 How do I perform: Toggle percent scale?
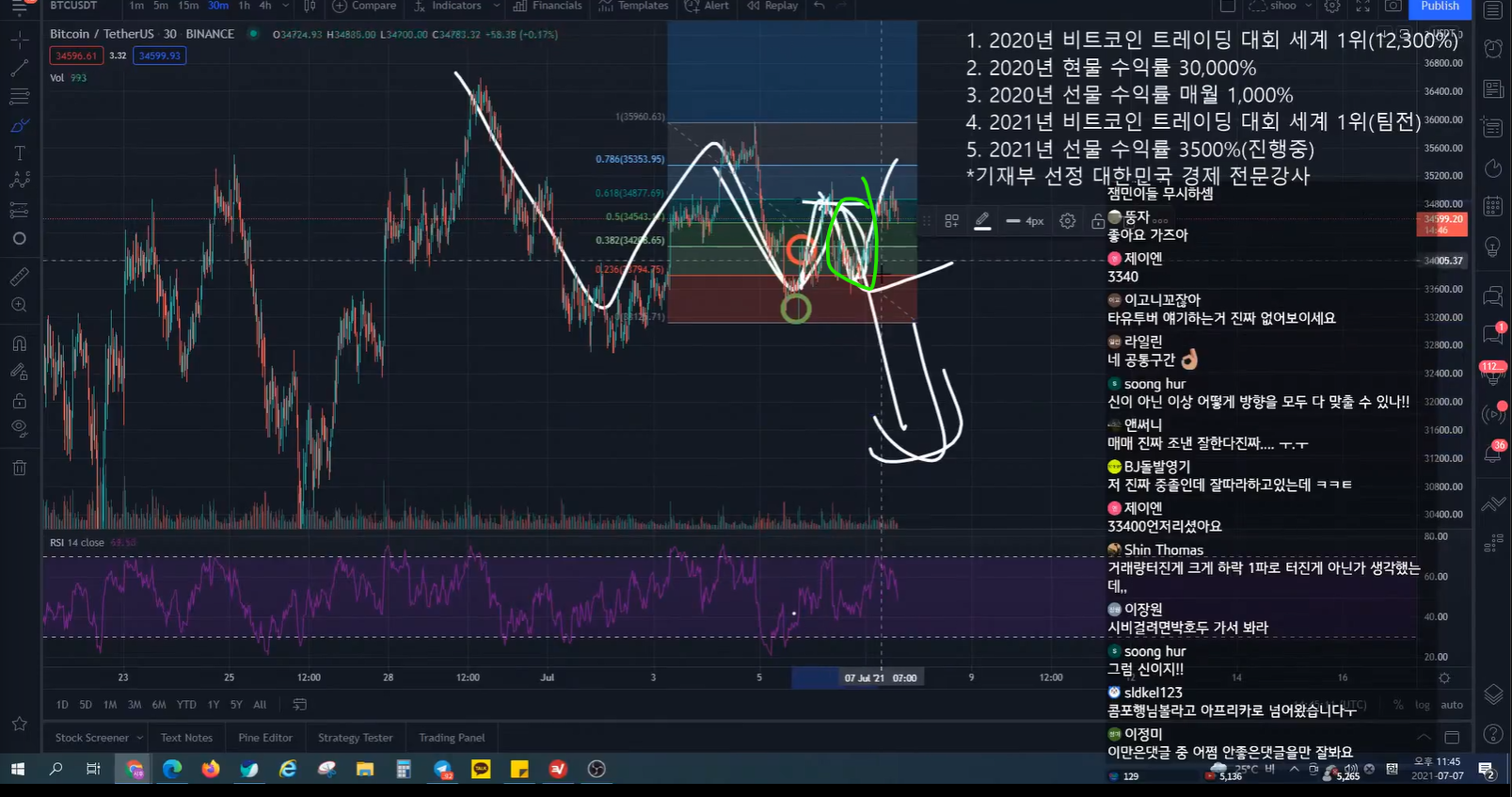point(1398,705)
